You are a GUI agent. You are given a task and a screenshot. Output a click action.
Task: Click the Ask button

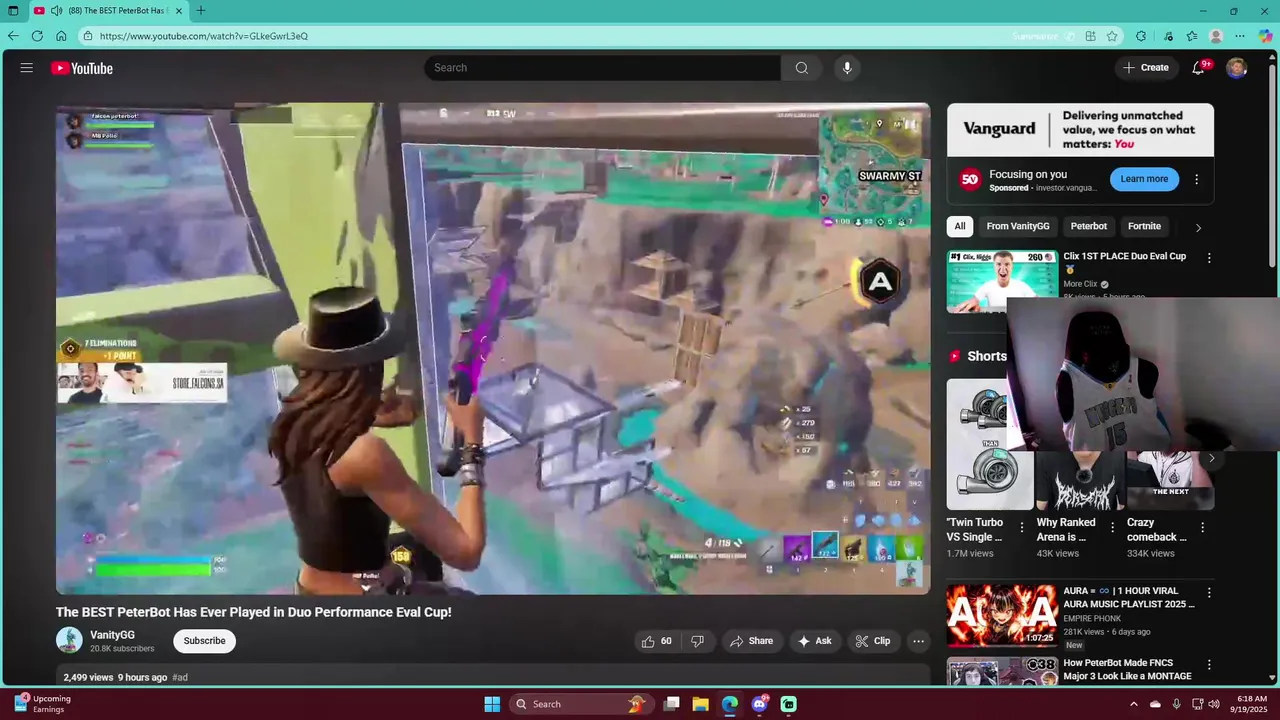pos(814,641)
